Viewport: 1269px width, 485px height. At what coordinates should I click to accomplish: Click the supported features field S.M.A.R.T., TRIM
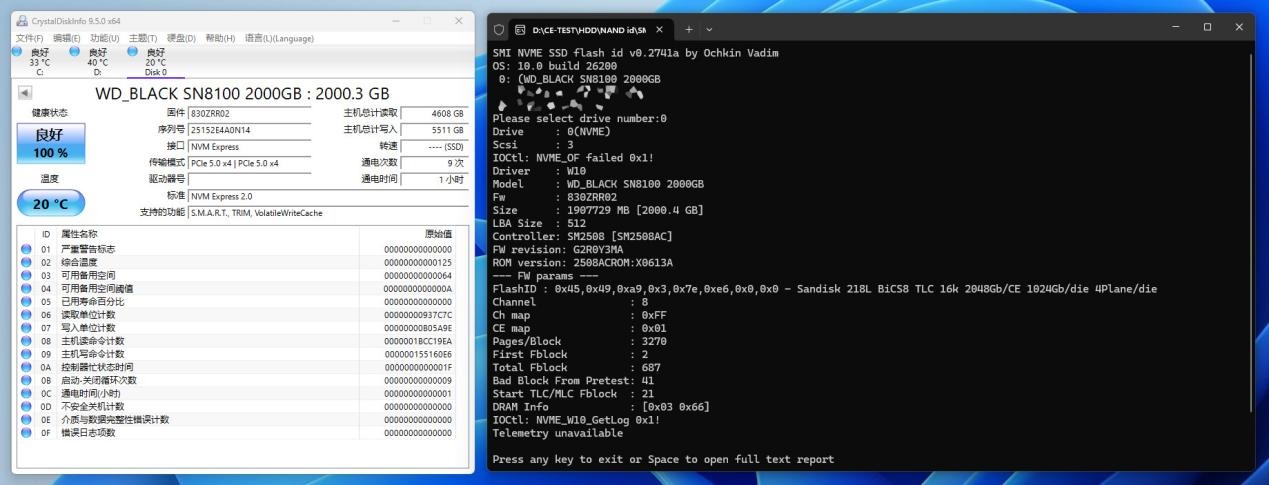(x=327, y=212)
